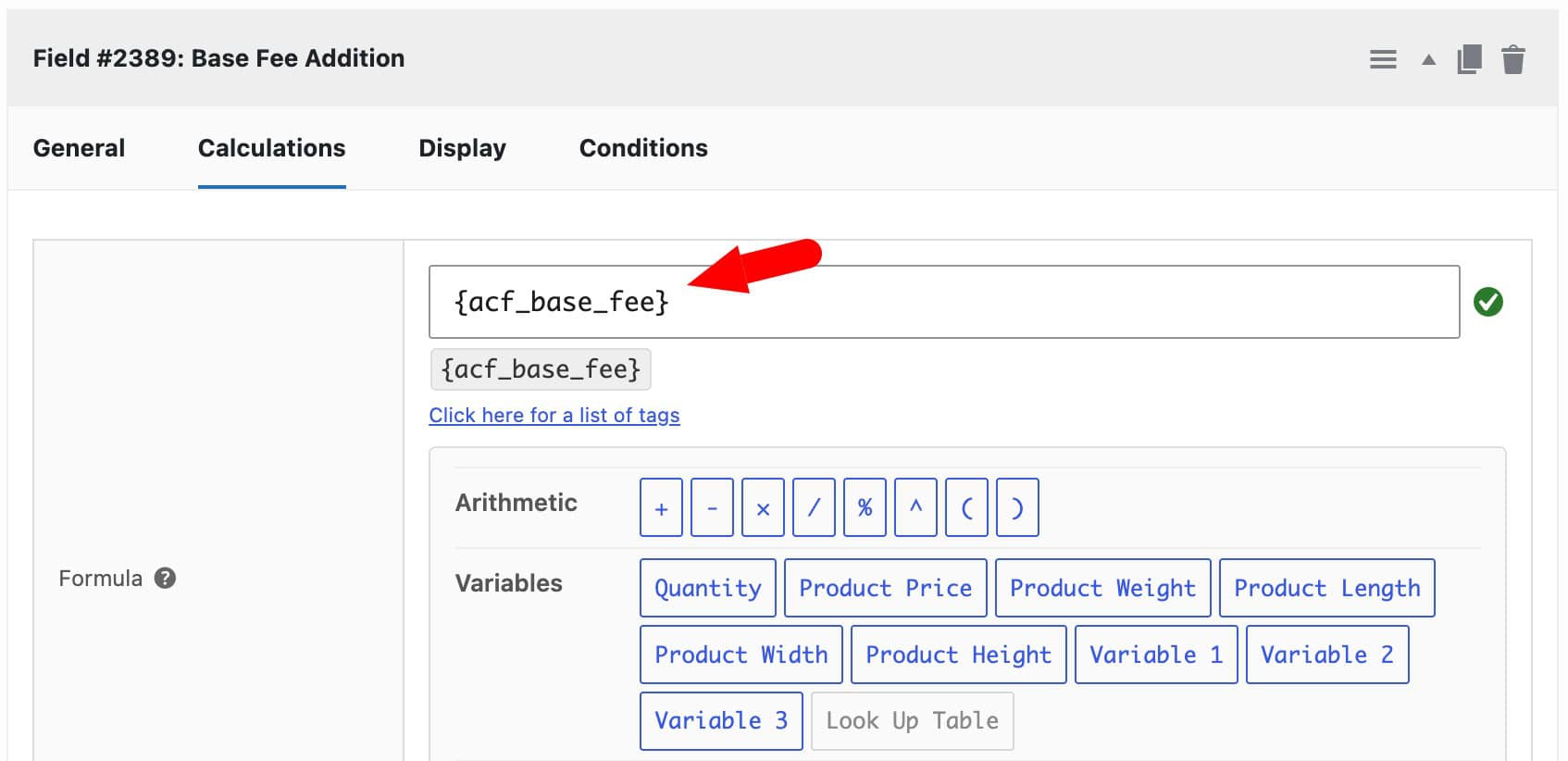1568x761 pixels.
Task: Insert a closing parenthesis
Action: pyautogui.click(x=1017, y=507)
